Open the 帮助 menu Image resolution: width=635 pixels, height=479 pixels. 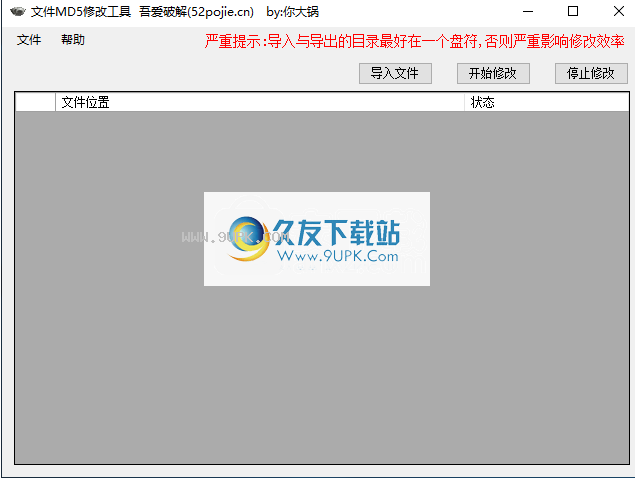point(73,40)
